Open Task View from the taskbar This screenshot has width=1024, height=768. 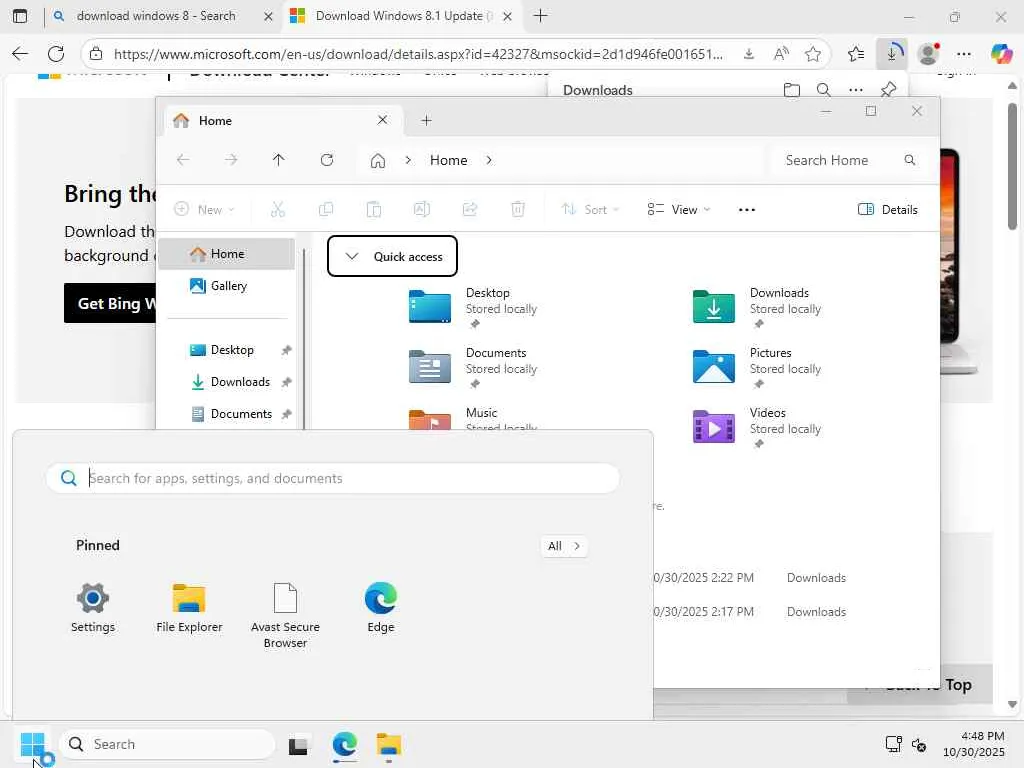point(298,744)
